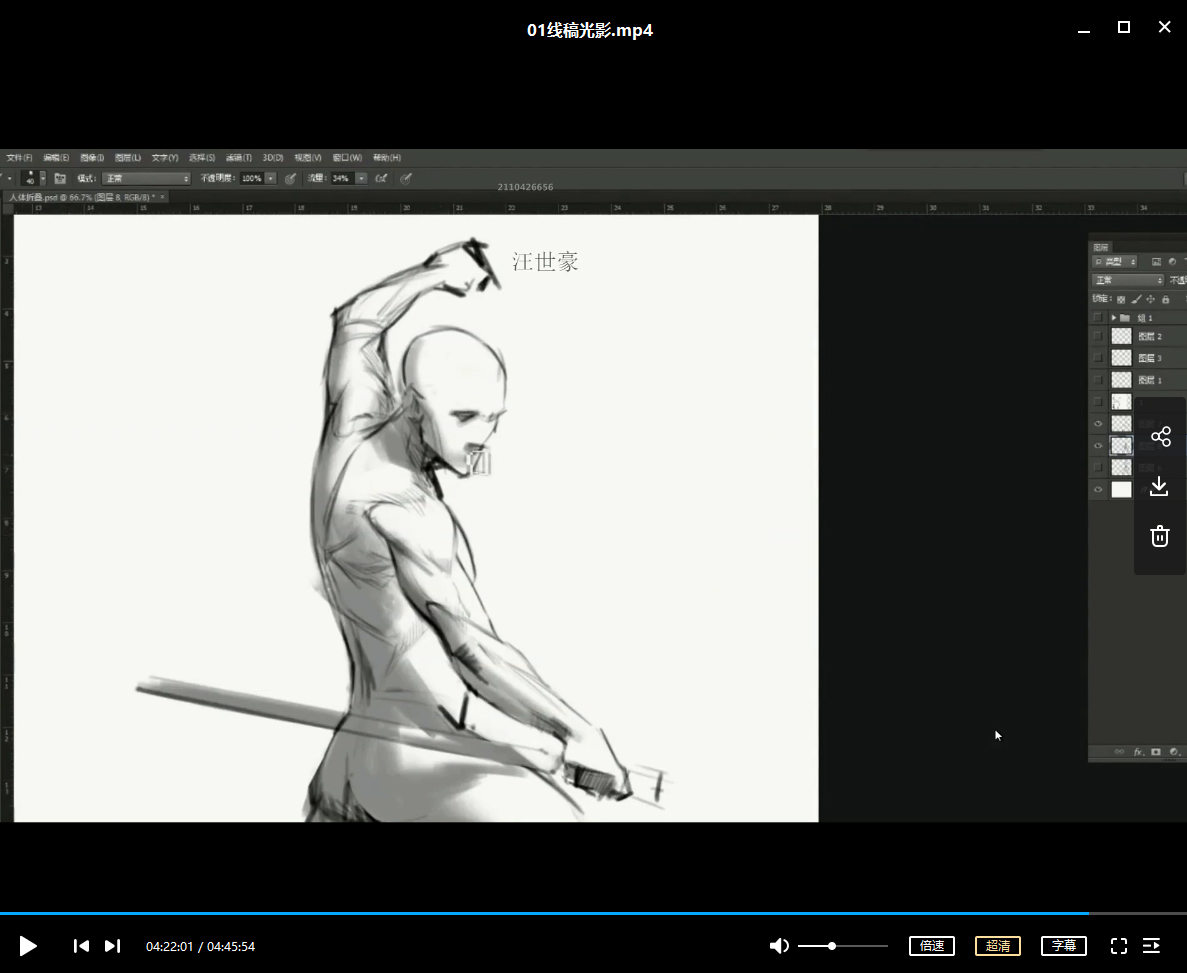Open the 倍速 playback speed options
Viewport: 1187px width, 973px height.
pos(932,946)
